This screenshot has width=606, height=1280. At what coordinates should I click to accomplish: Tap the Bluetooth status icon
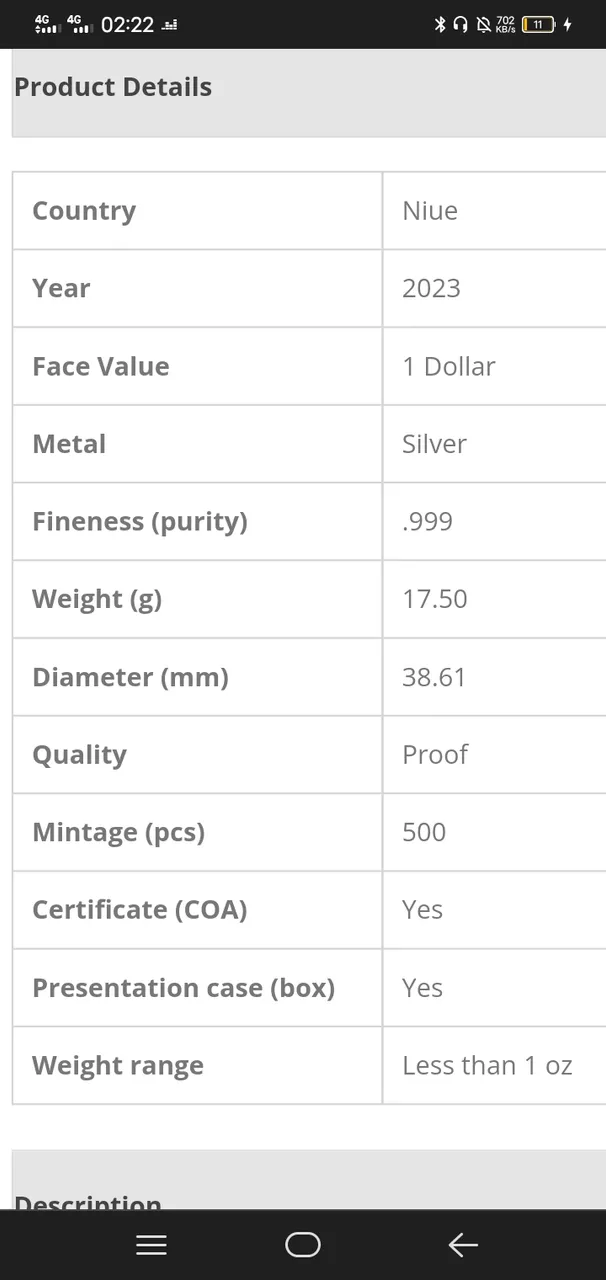[x=439, y=24]
